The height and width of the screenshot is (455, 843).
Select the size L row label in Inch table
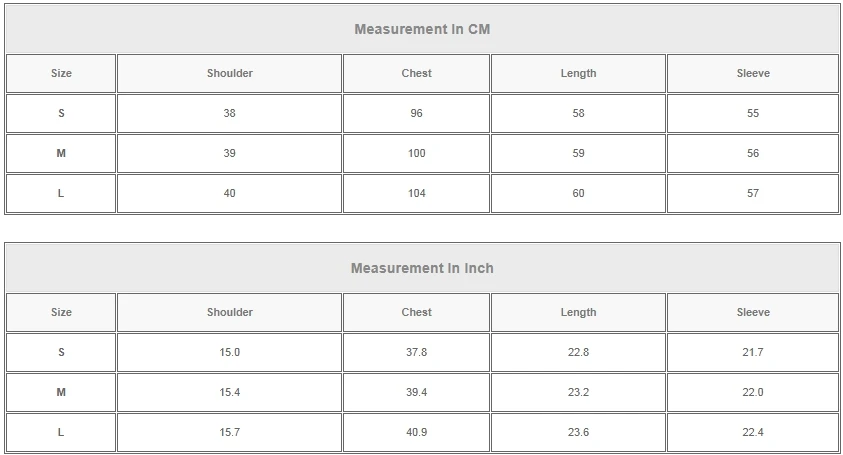61,433
